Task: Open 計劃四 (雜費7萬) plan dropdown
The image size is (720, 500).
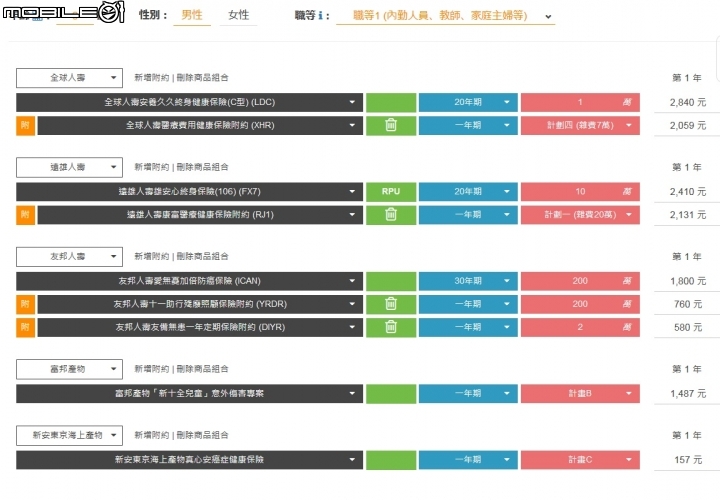Action: pos(580,125)
